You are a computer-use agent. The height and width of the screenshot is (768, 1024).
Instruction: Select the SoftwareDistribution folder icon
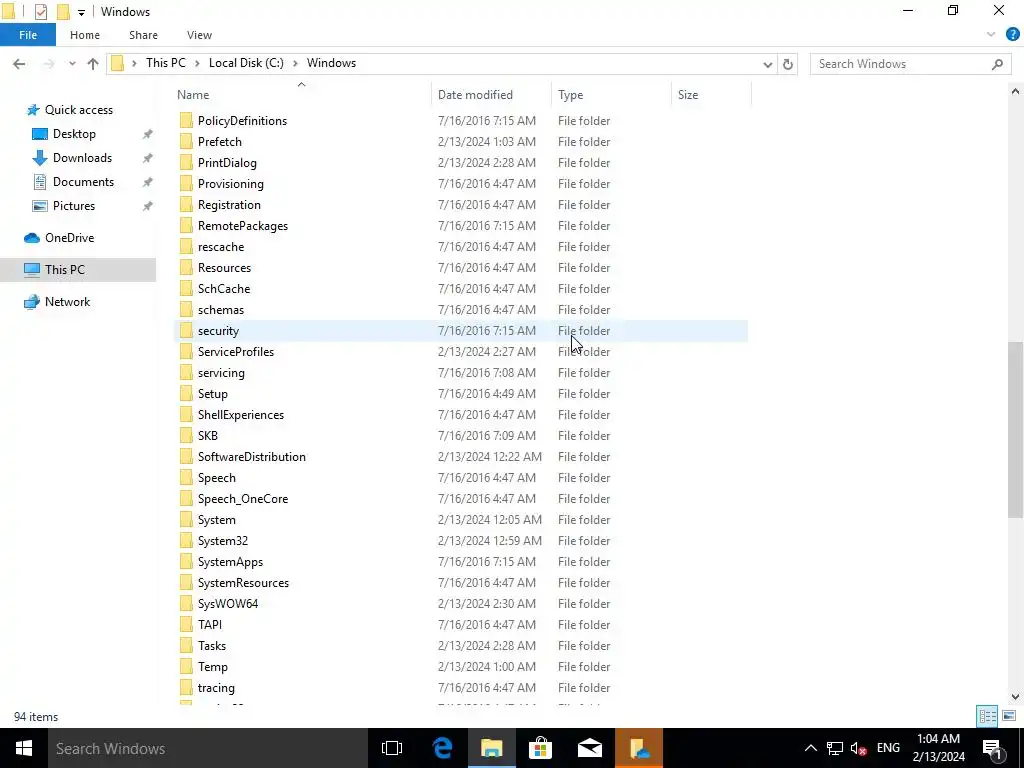click(186, 456)
